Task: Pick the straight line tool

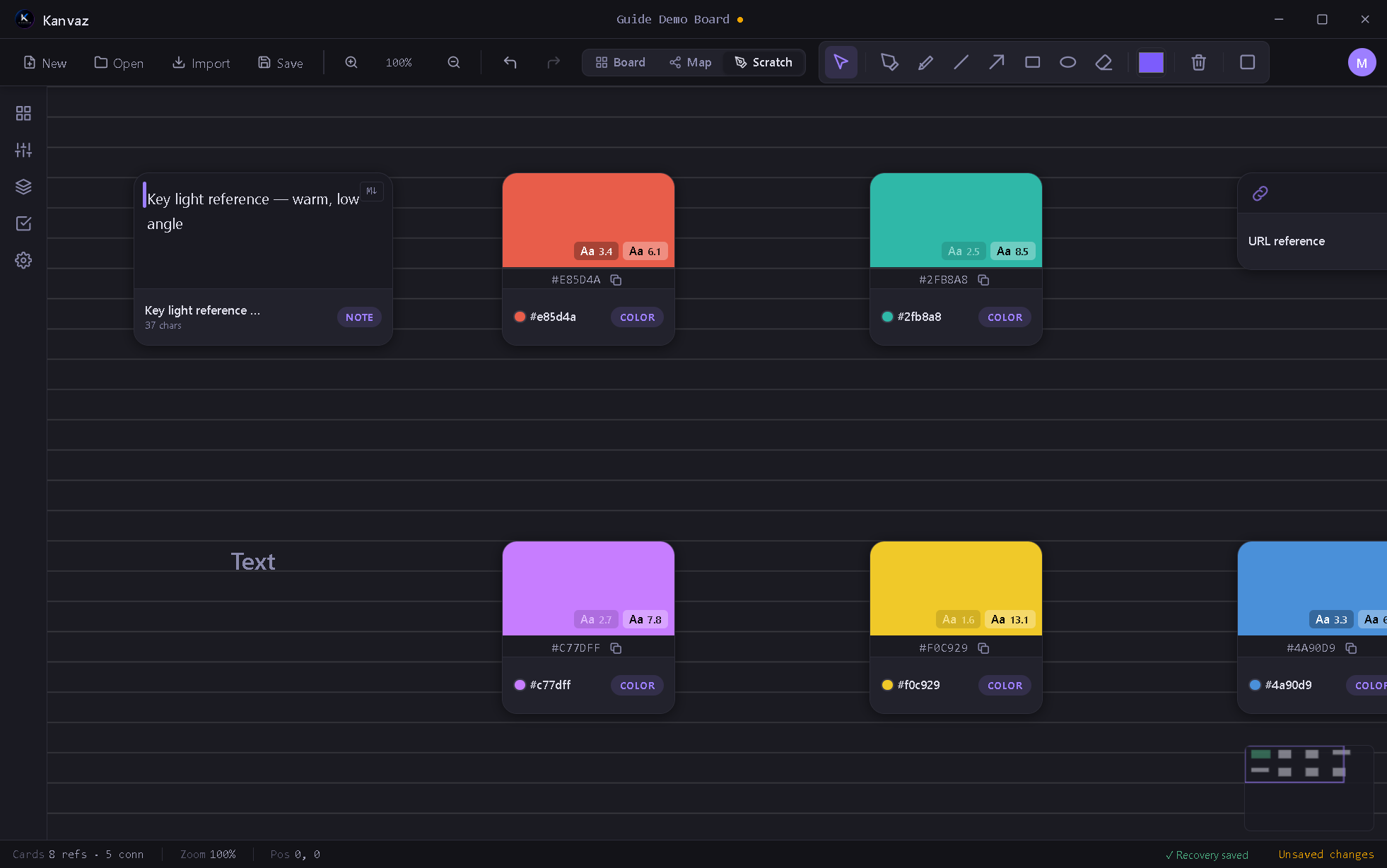Action: click(961, 62)
